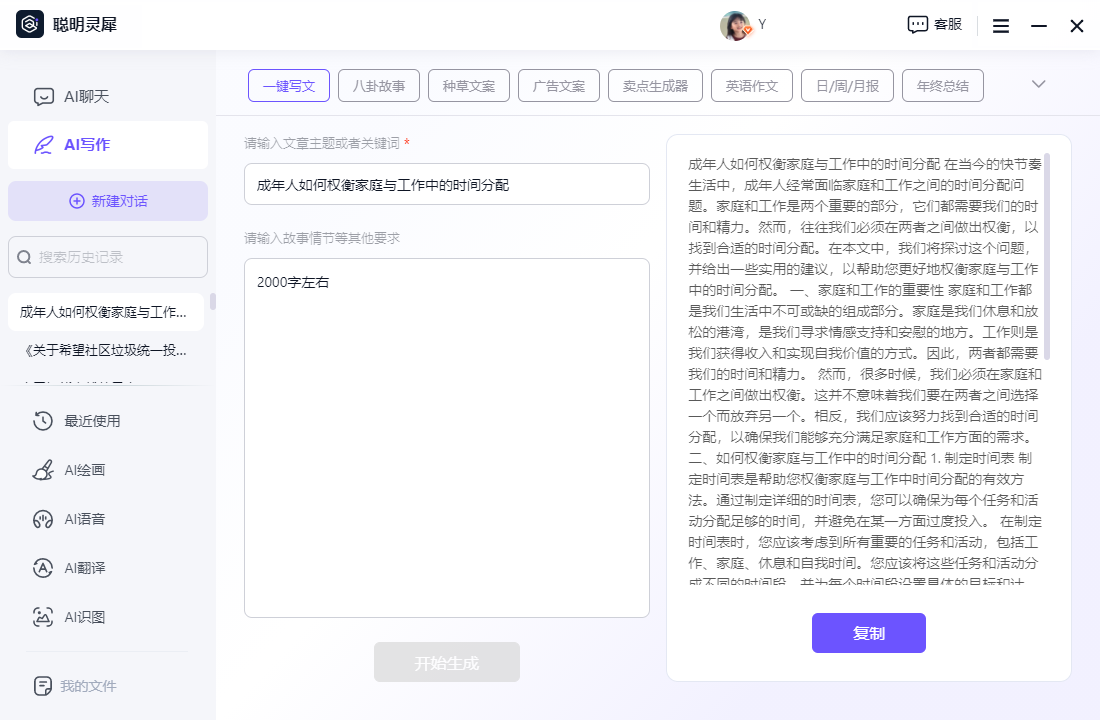Expand more writing templates chevron

(1039, 84)
